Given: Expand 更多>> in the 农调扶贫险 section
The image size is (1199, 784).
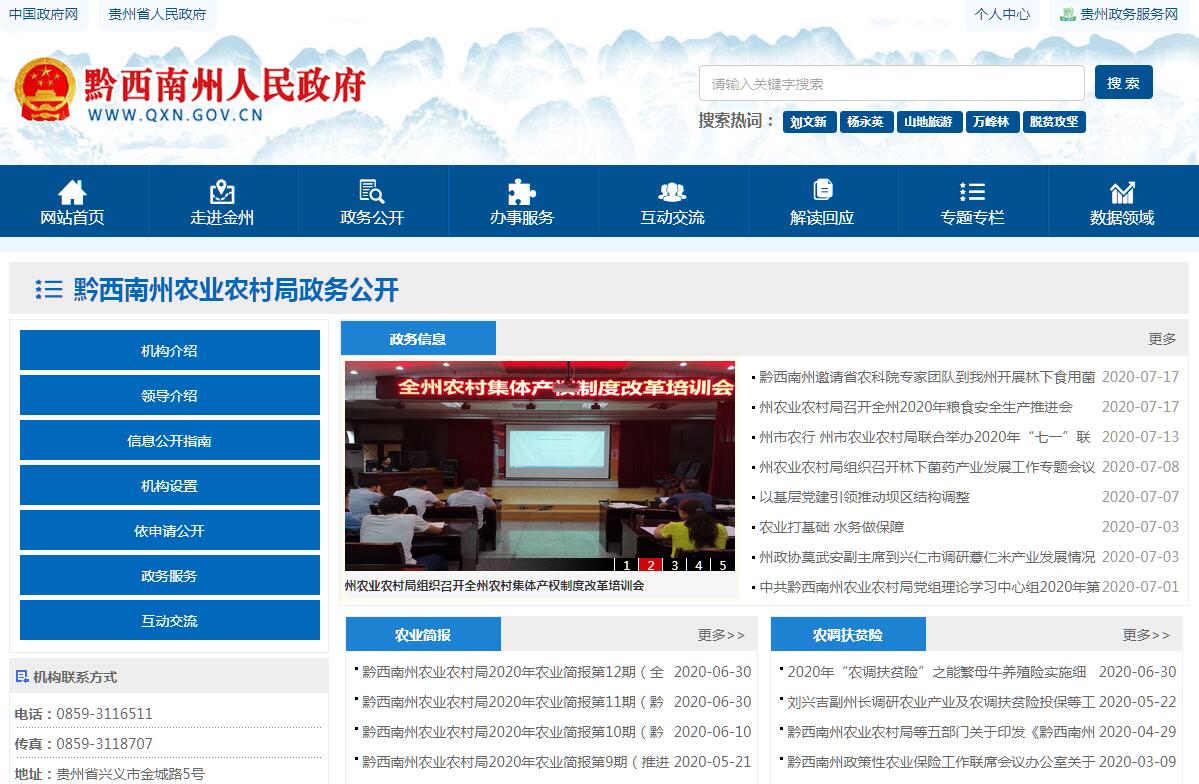Looking at the screenshot, I should (1146, 635).
